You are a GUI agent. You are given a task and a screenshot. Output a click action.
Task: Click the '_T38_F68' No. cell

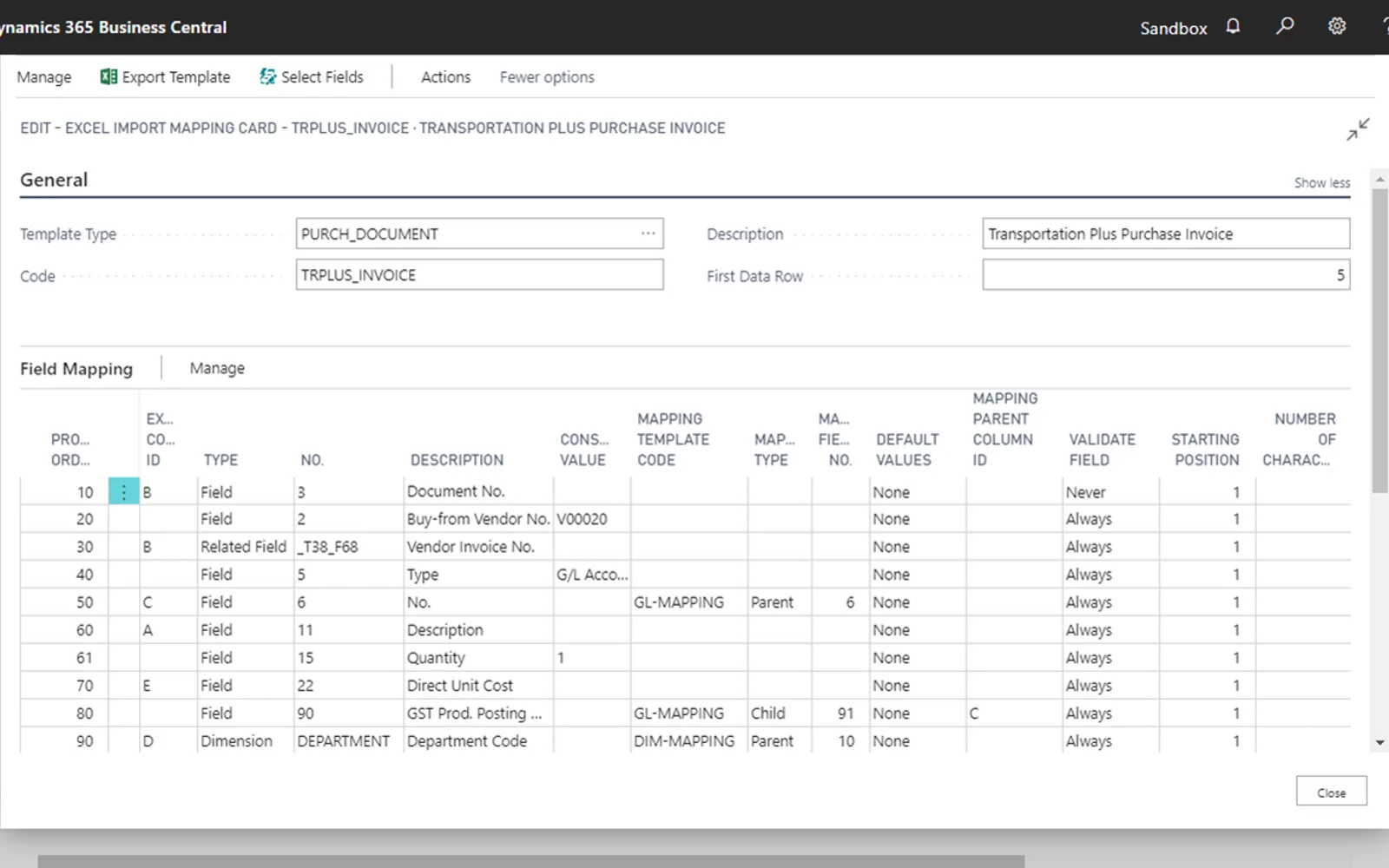coord(348,547)
